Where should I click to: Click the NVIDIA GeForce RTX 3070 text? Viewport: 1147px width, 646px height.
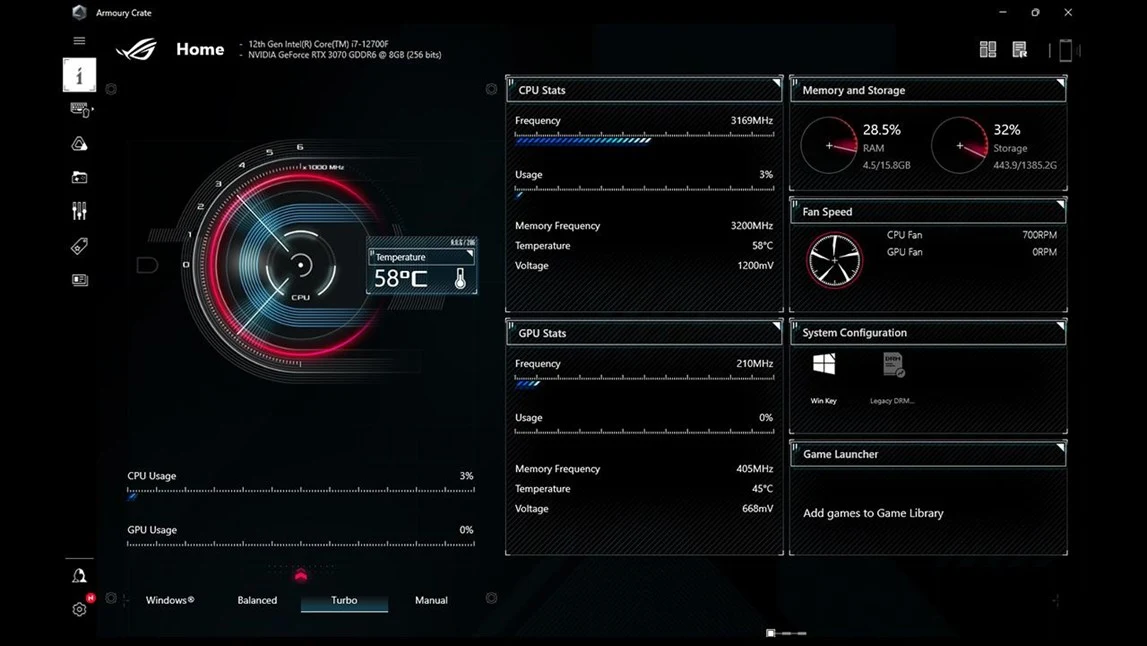[x=345, y=55]
